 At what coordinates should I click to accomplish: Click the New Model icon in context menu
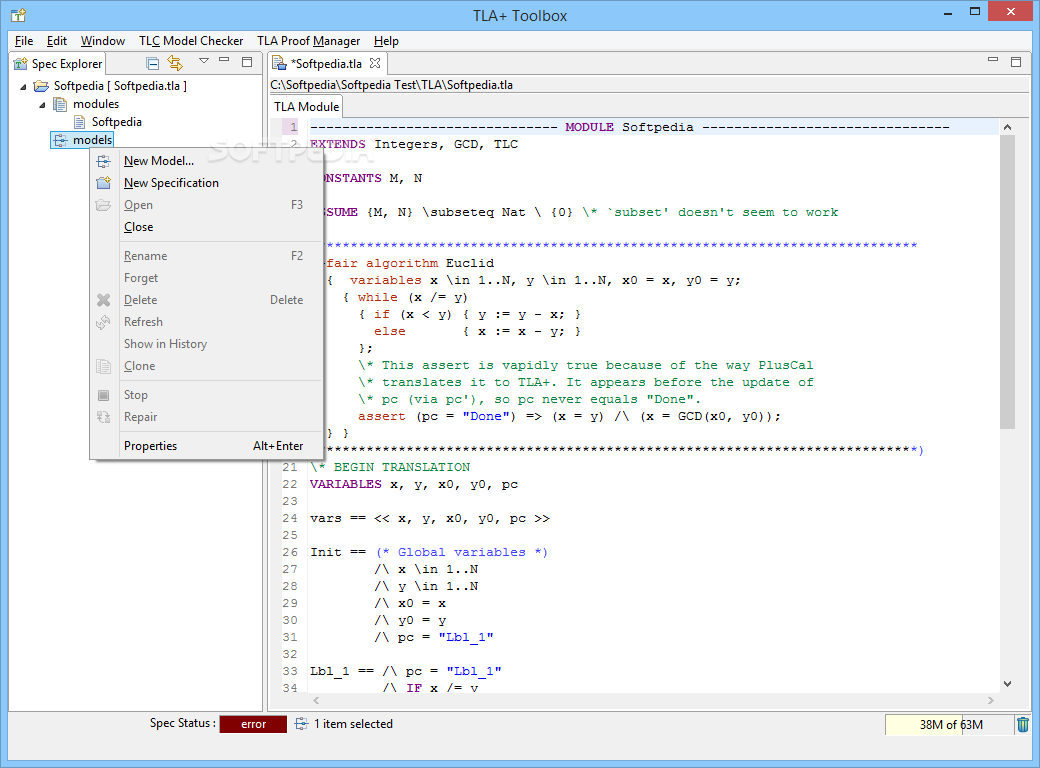(x=103, y=161)
